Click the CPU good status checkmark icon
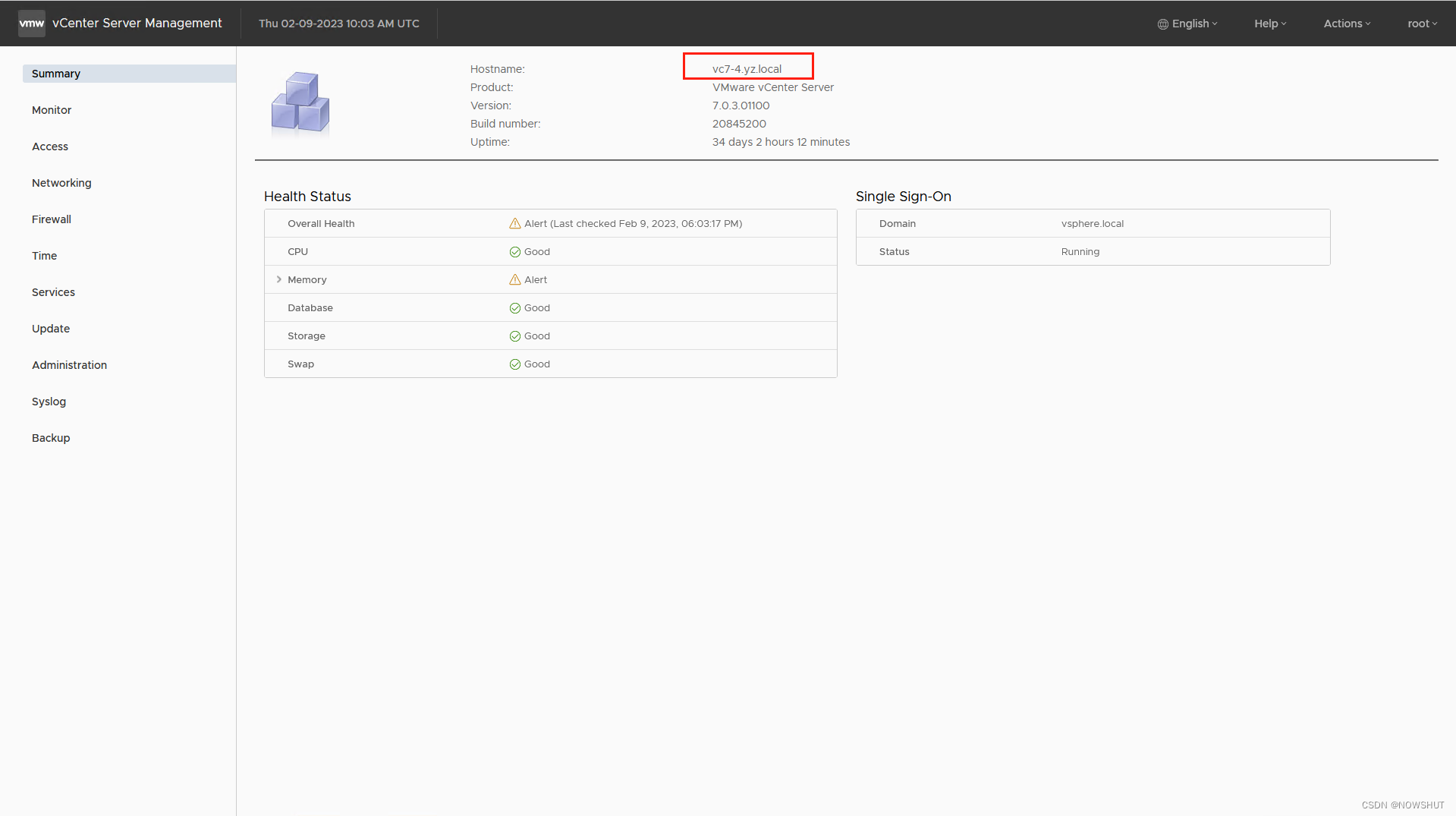Viewport: 1456px width, 816px height. (x=515, y=252)
